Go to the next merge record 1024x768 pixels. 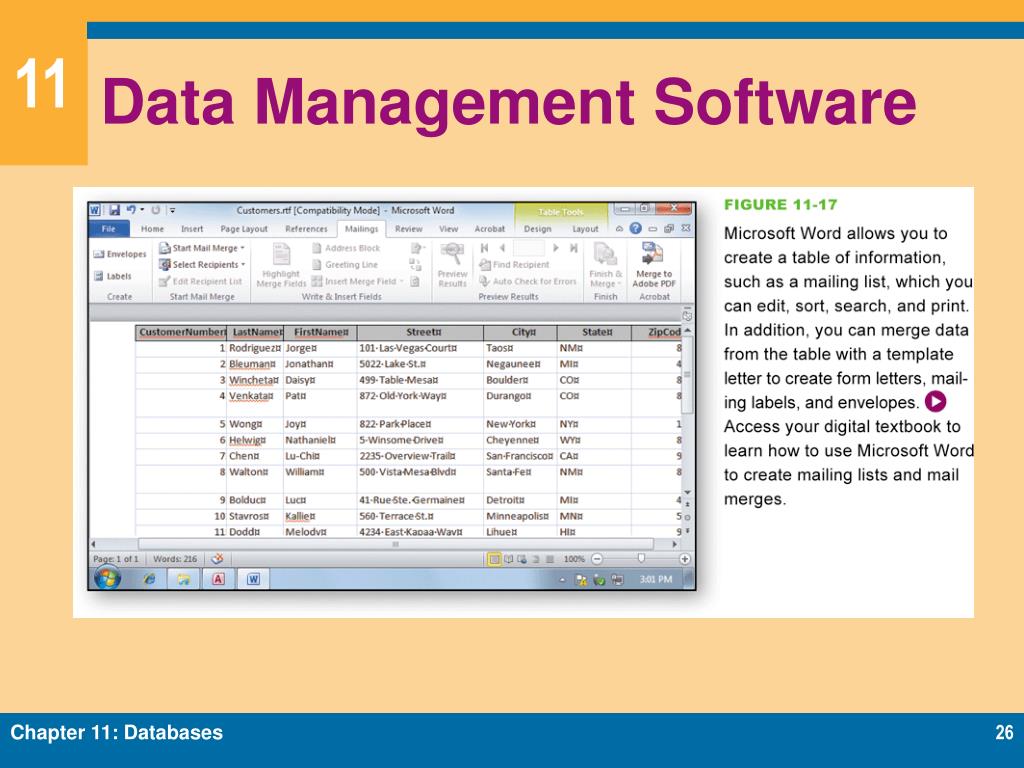pyautogui.click(x=556, y=248)
